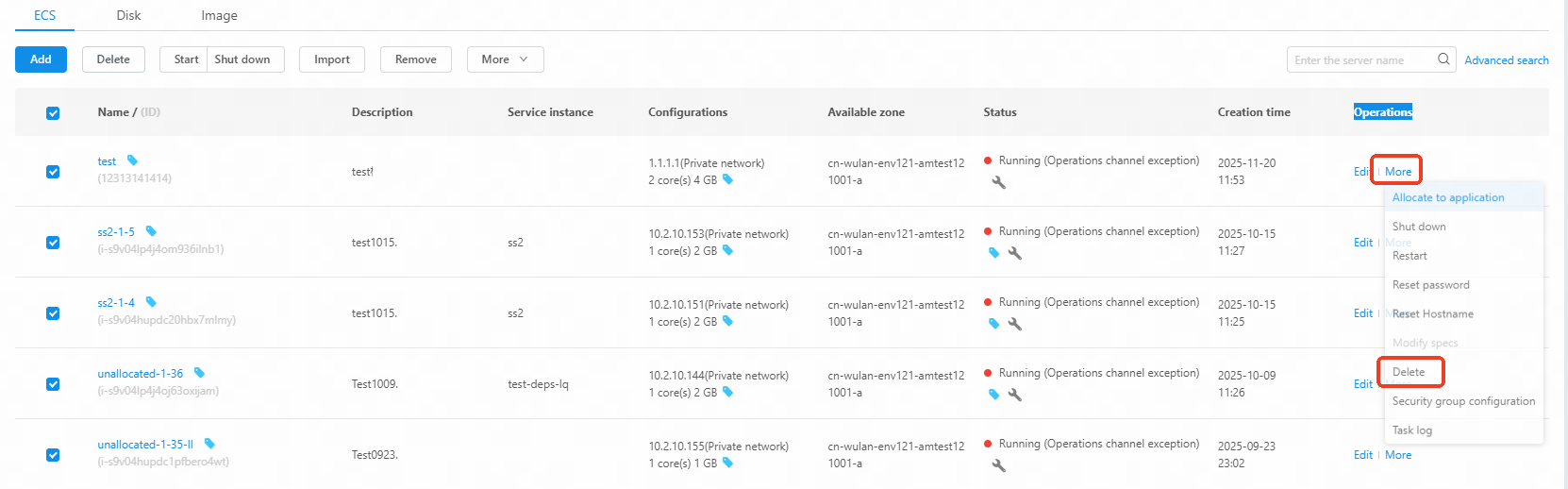Click Edit in the ss2-1-4 row
This screenshot has height=489, width=1568.
pos(1363,313)
